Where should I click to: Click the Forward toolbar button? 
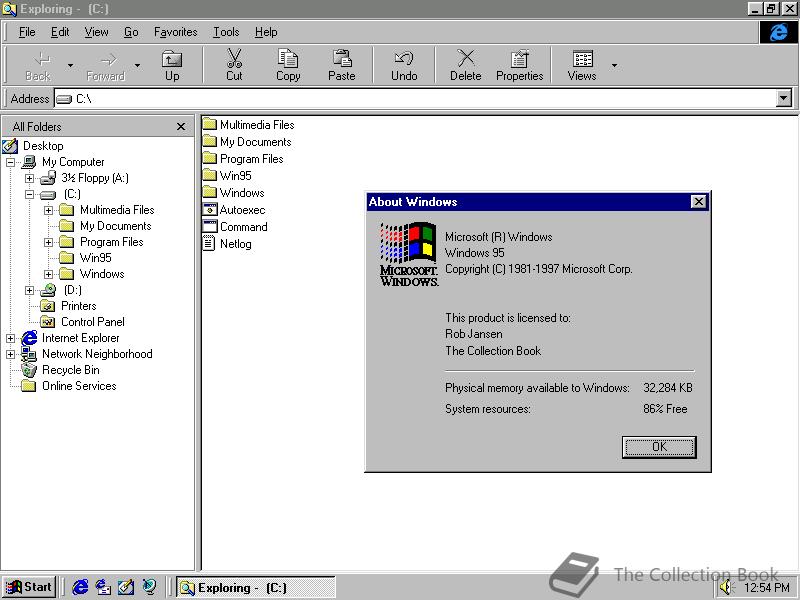point(106,65)
